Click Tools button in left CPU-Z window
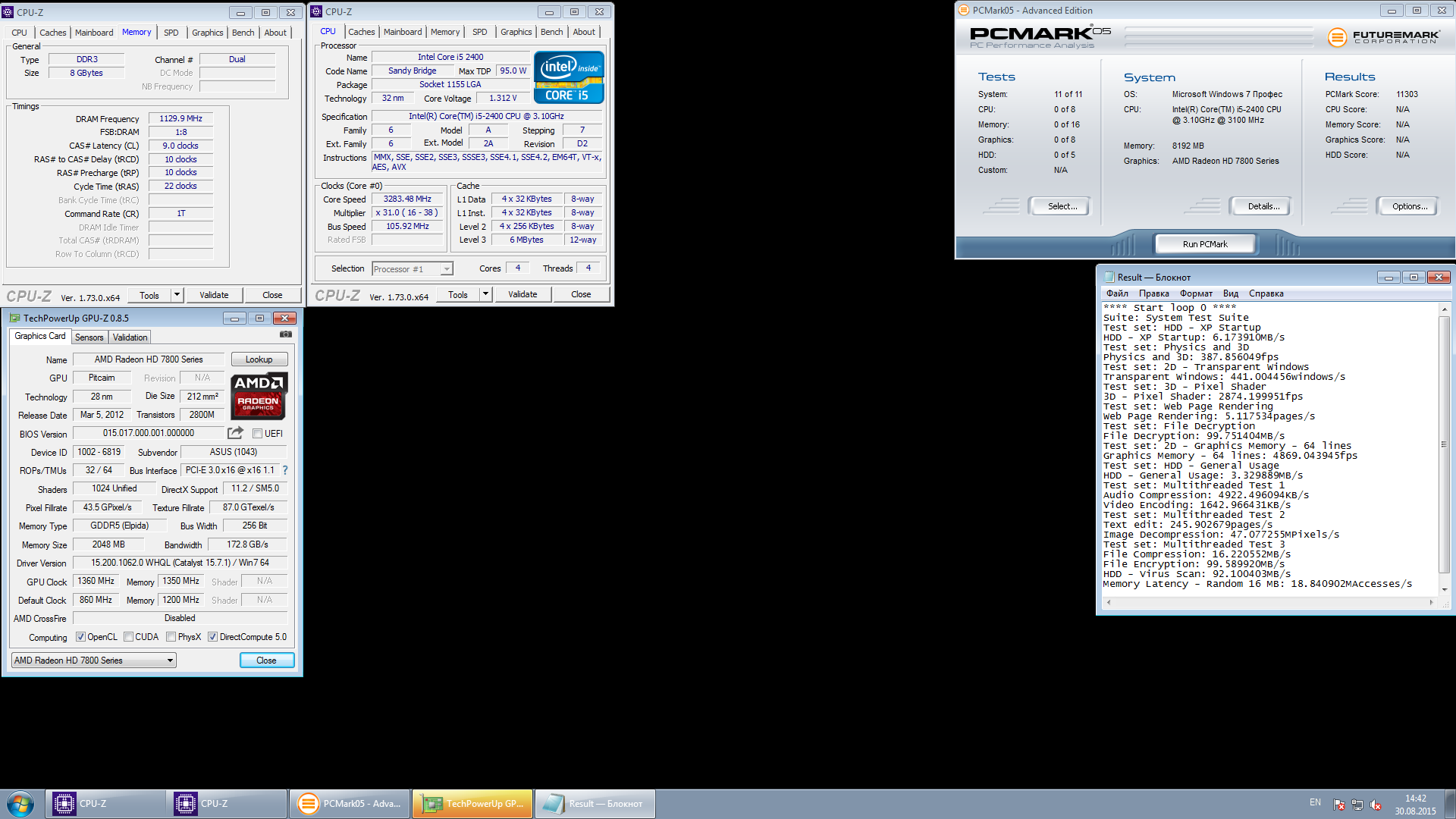Viewport: 1456px width, 819px height. (149, 295)
